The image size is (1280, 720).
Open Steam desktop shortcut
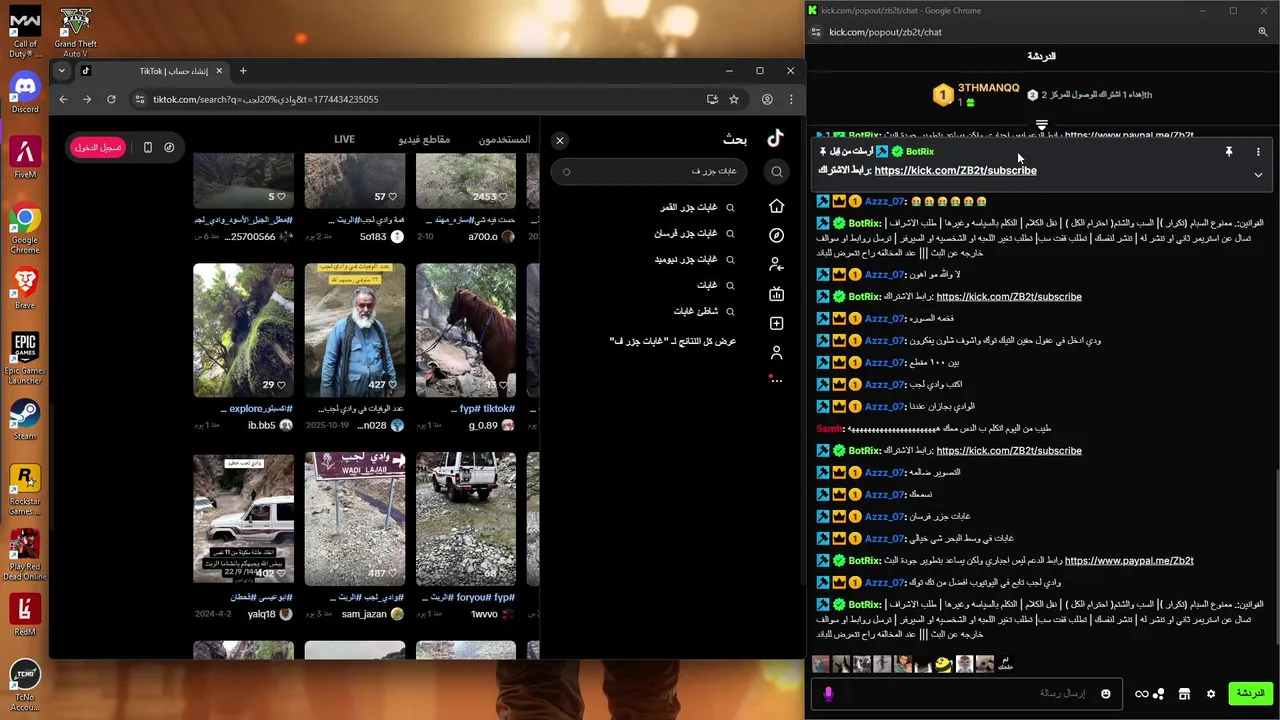tap(25, 420)
